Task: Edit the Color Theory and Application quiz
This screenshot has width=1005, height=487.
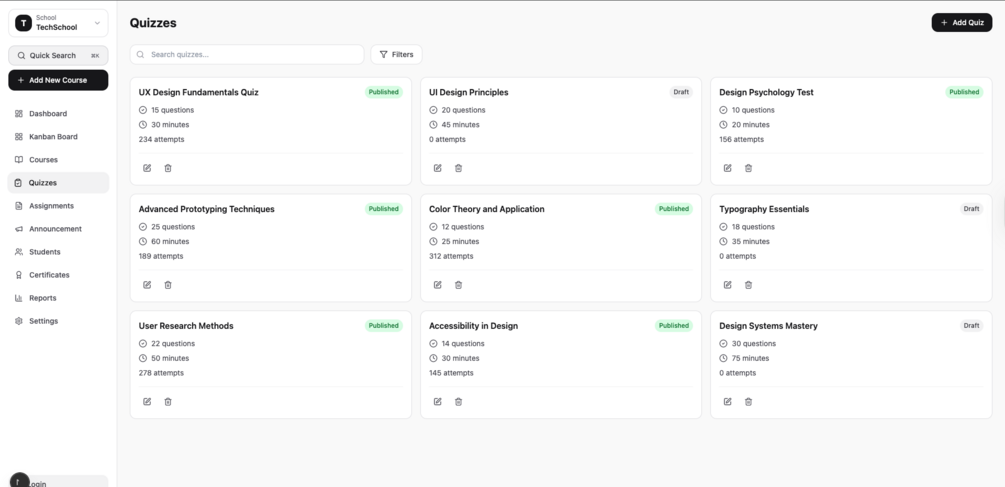Action: point(437,285)
